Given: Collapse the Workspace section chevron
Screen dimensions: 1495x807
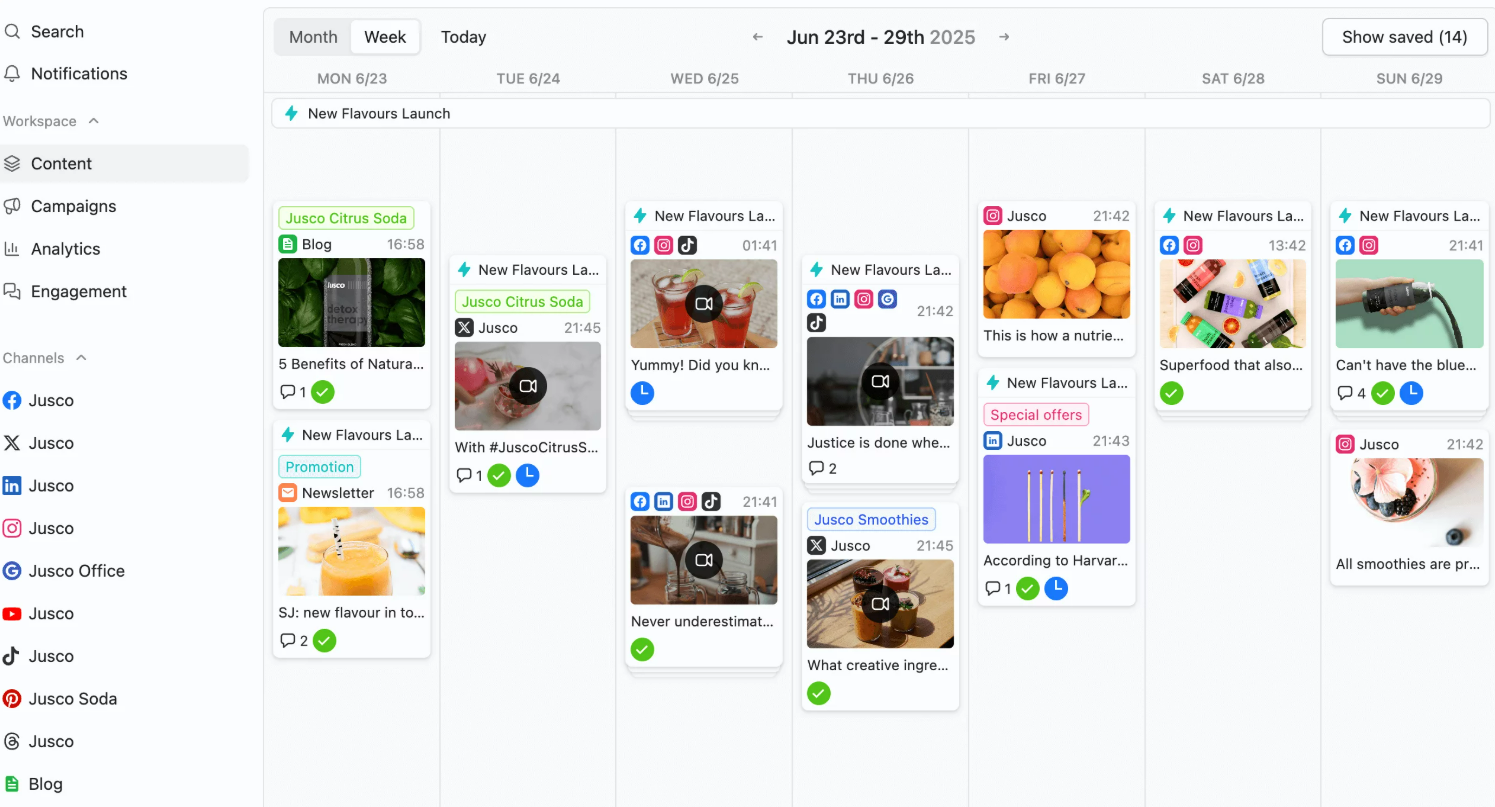Looking at the screenshot, I should 94,121.
